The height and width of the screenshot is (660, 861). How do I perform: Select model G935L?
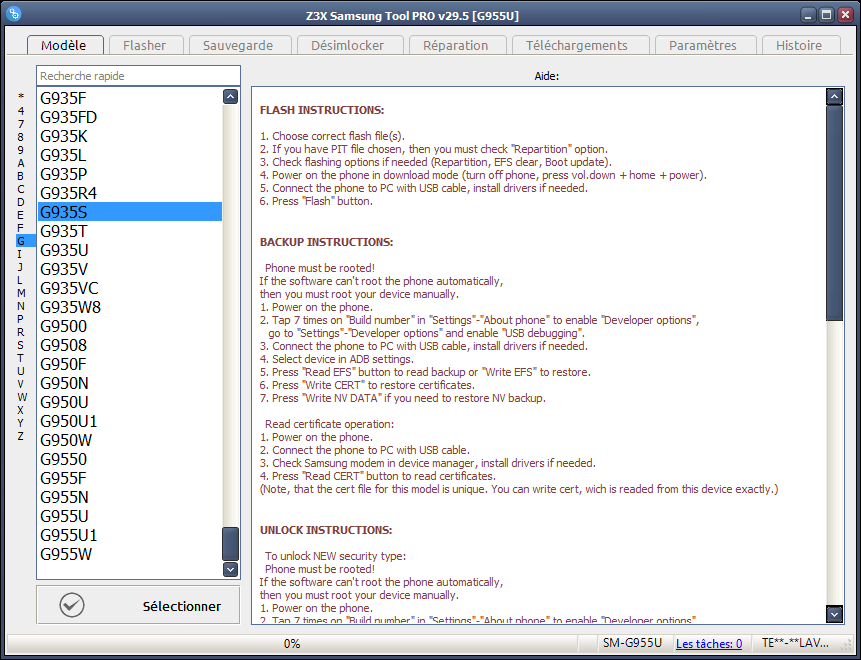coord(130,155)
